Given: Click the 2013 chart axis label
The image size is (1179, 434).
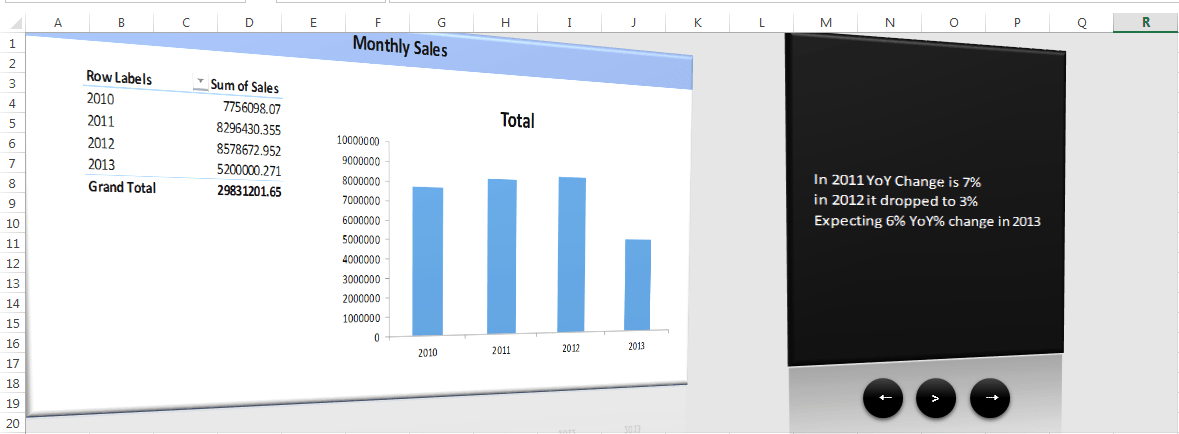Looking at the screenshot, I should pos(636,345).
